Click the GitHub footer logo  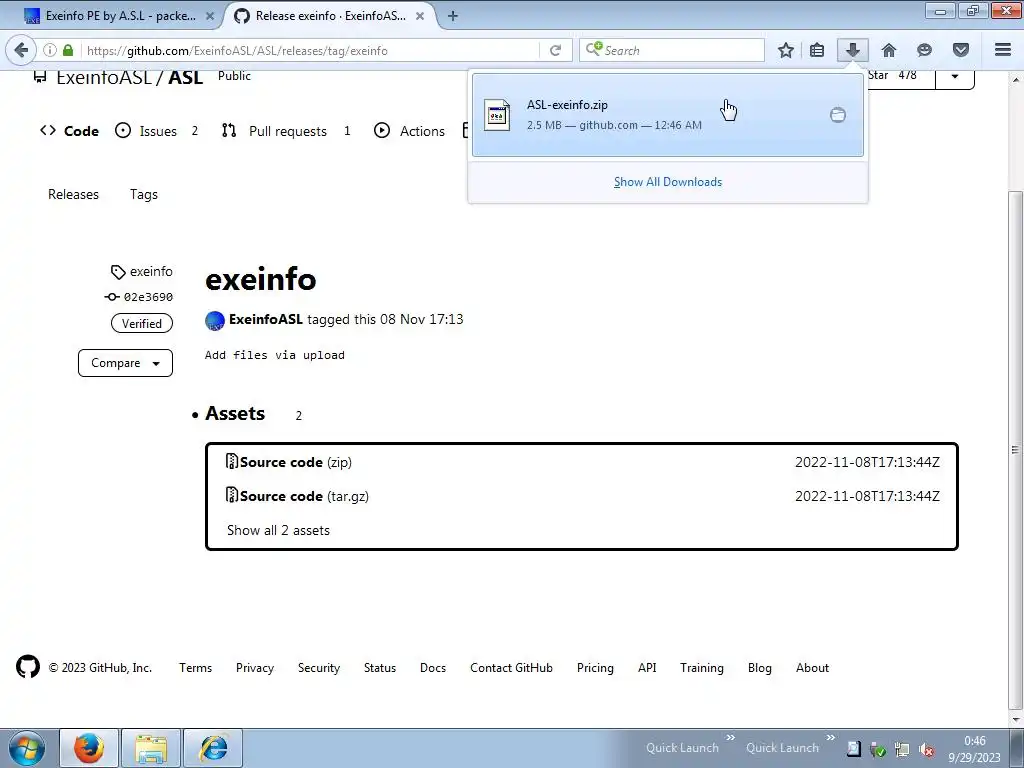pos(27,667)
